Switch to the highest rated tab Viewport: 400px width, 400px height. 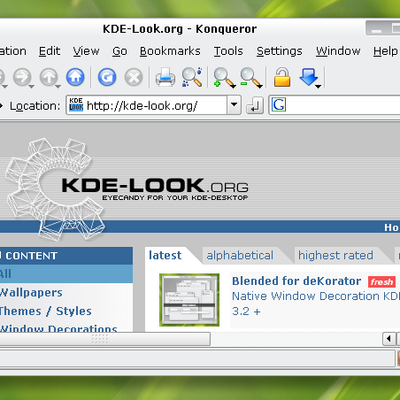[336, 255]
